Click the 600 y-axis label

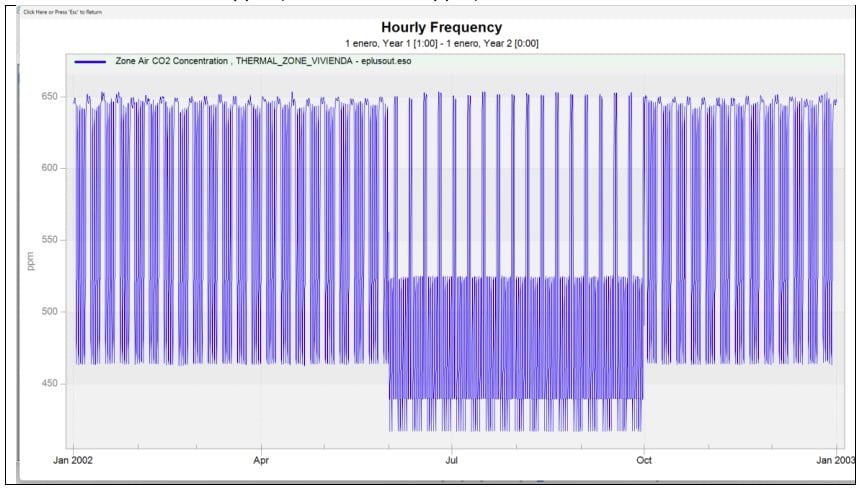coord(49,168)
